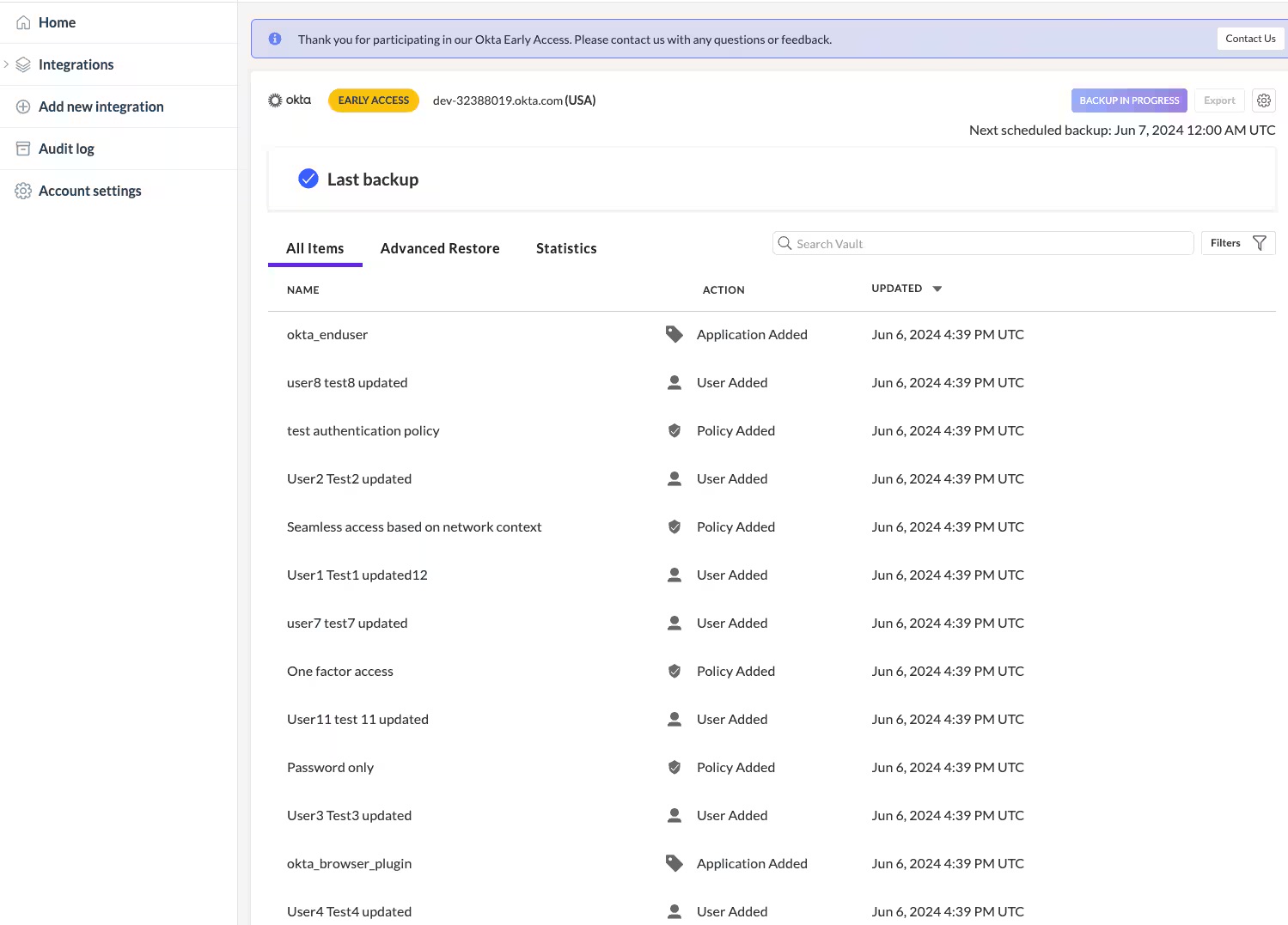This screenshot has width=1288, height=925.
Task: Click the Audit log archive icon
Action: click(x=23, y=149)
